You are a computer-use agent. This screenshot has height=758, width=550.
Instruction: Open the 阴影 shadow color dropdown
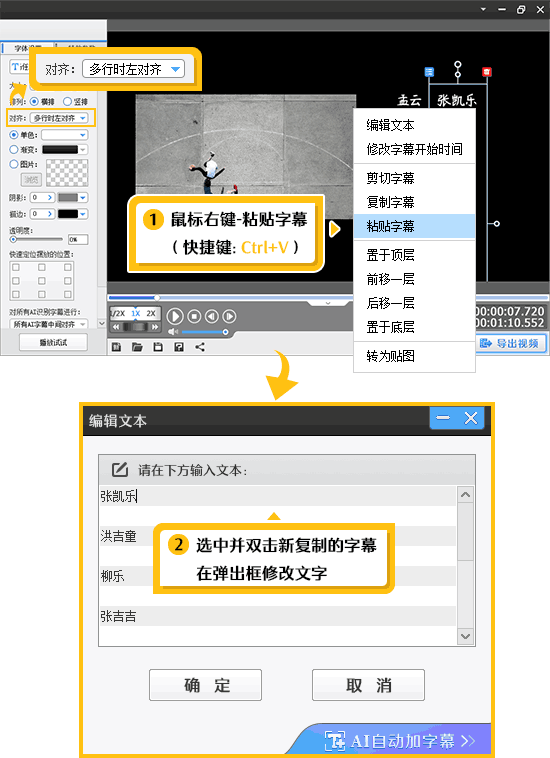click(83, 198)
